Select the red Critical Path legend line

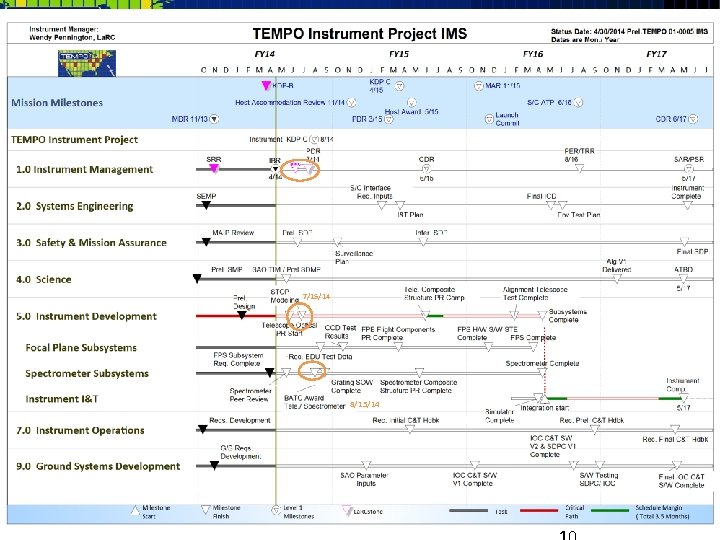(x=539, y=510)
